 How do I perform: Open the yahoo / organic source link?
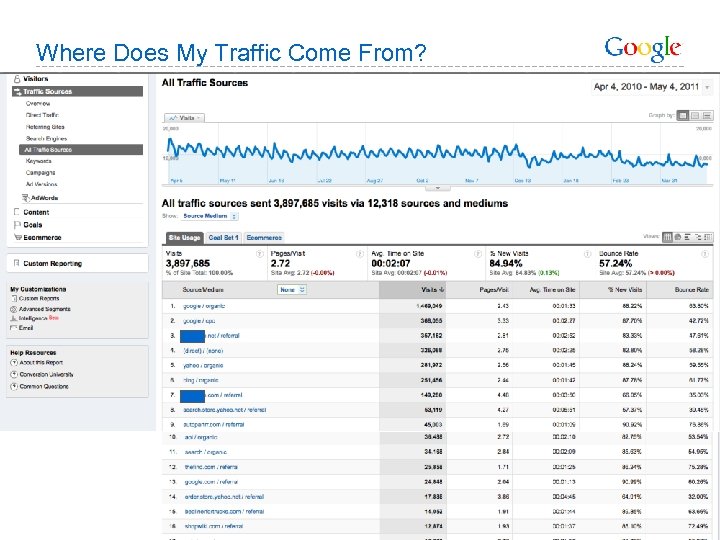203,366
